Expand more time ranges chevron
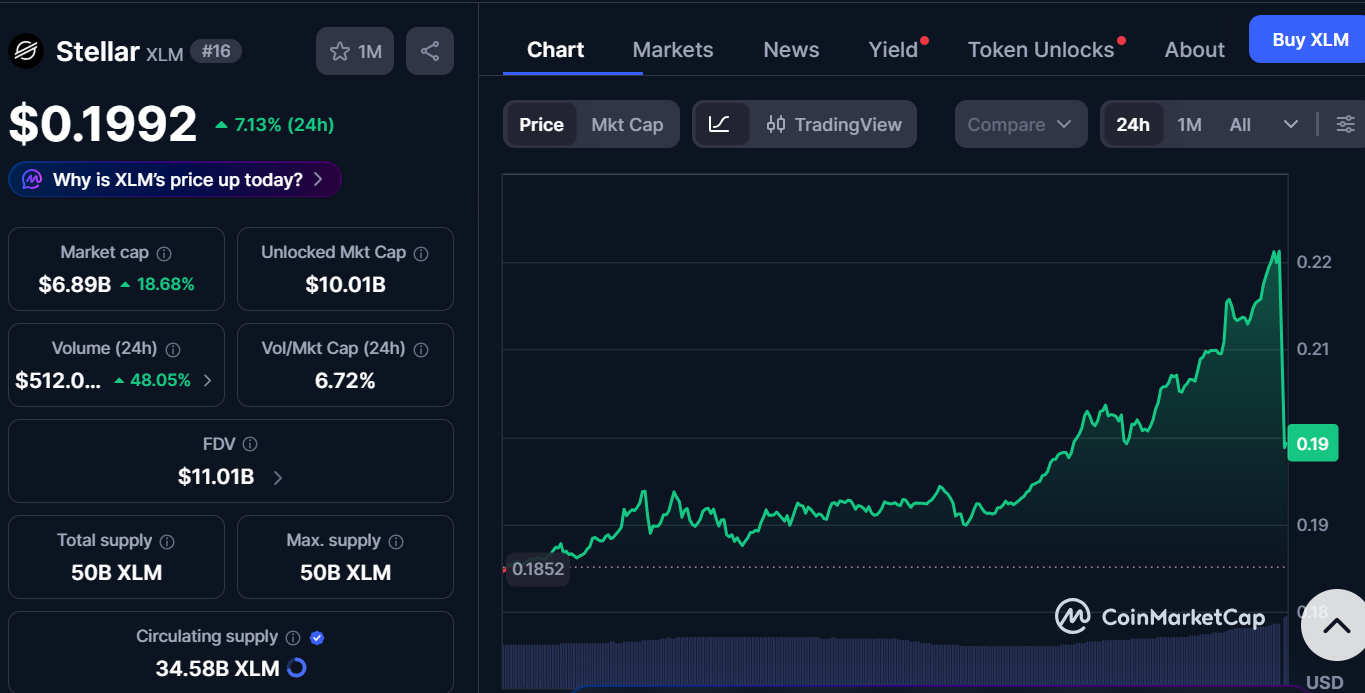 coord(1291,124)
